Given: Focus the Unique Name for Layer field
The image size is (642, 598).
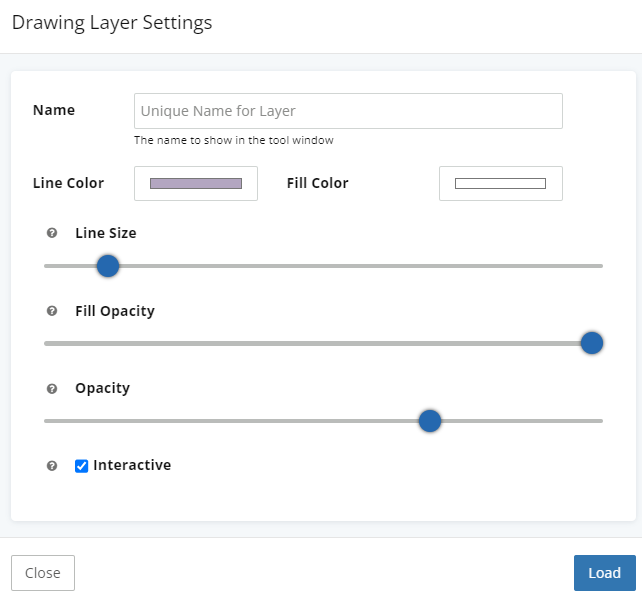Looking at the screenshot, I should pos(348,111).
